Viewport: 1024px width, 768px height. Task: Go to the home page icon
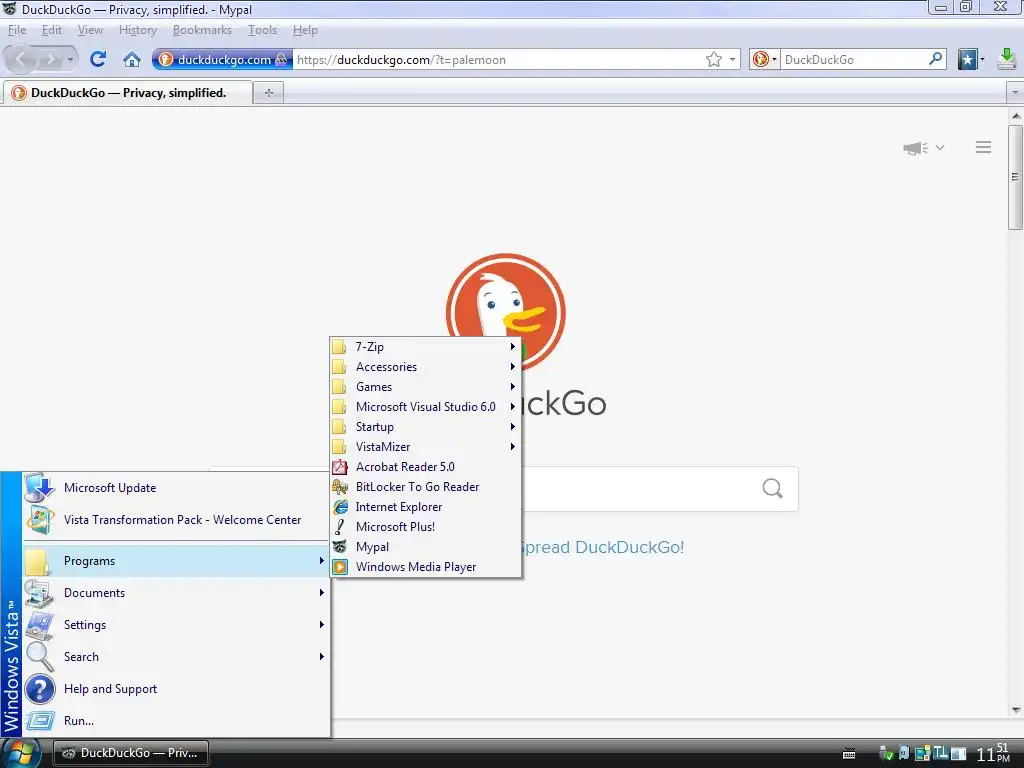pos(132,59)
